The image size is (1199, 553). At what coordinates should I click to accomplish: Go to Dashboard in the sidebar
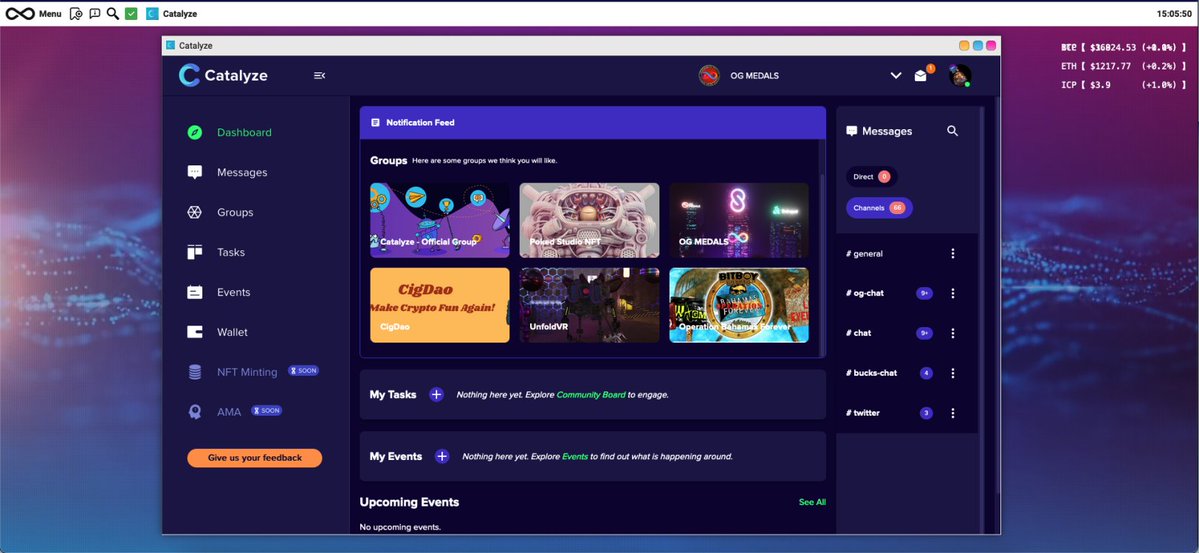pos(244,132)
